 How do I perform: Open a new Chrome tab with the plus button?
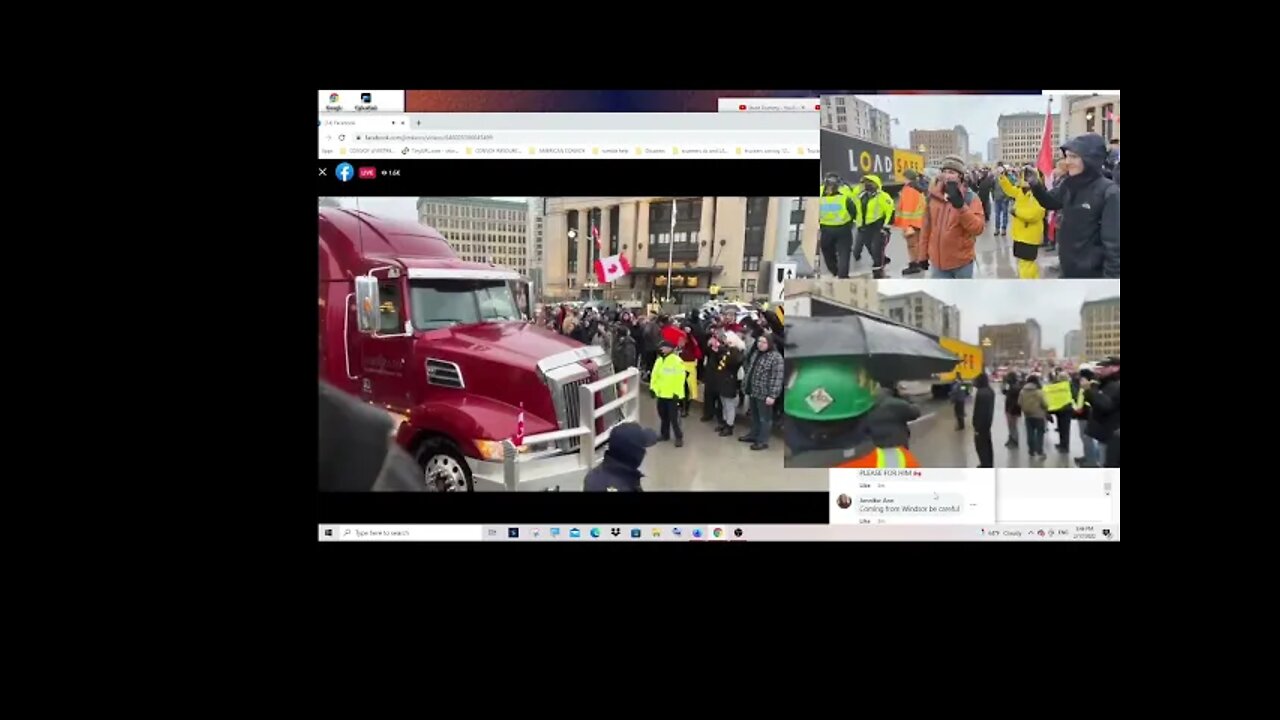418,123
